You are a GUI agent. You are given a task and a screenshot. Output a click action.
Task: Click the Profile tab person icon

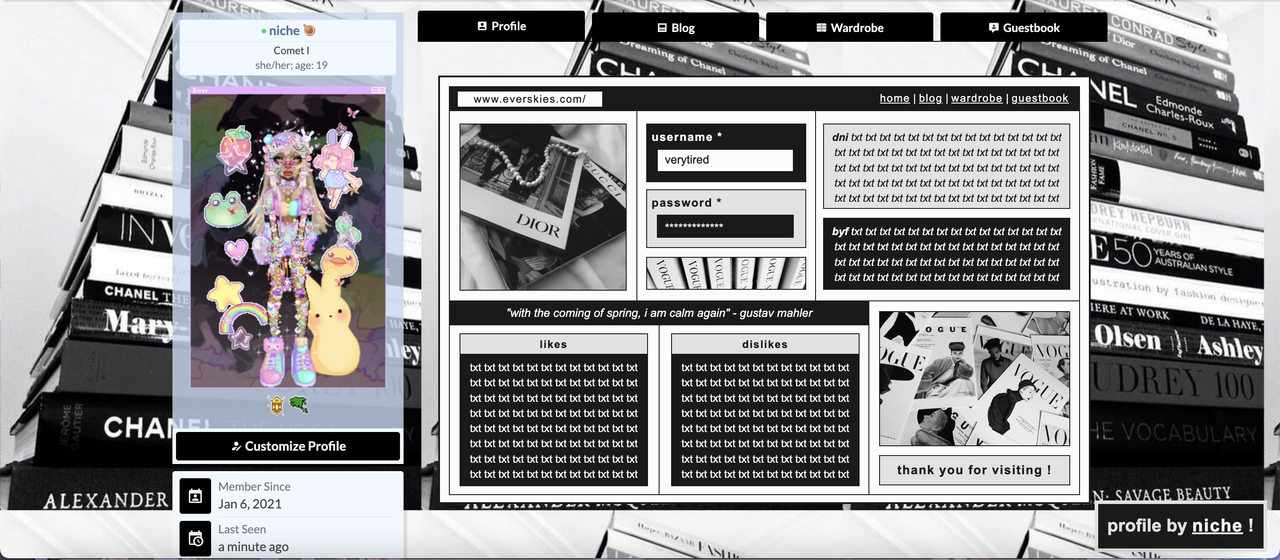point(482,26)
